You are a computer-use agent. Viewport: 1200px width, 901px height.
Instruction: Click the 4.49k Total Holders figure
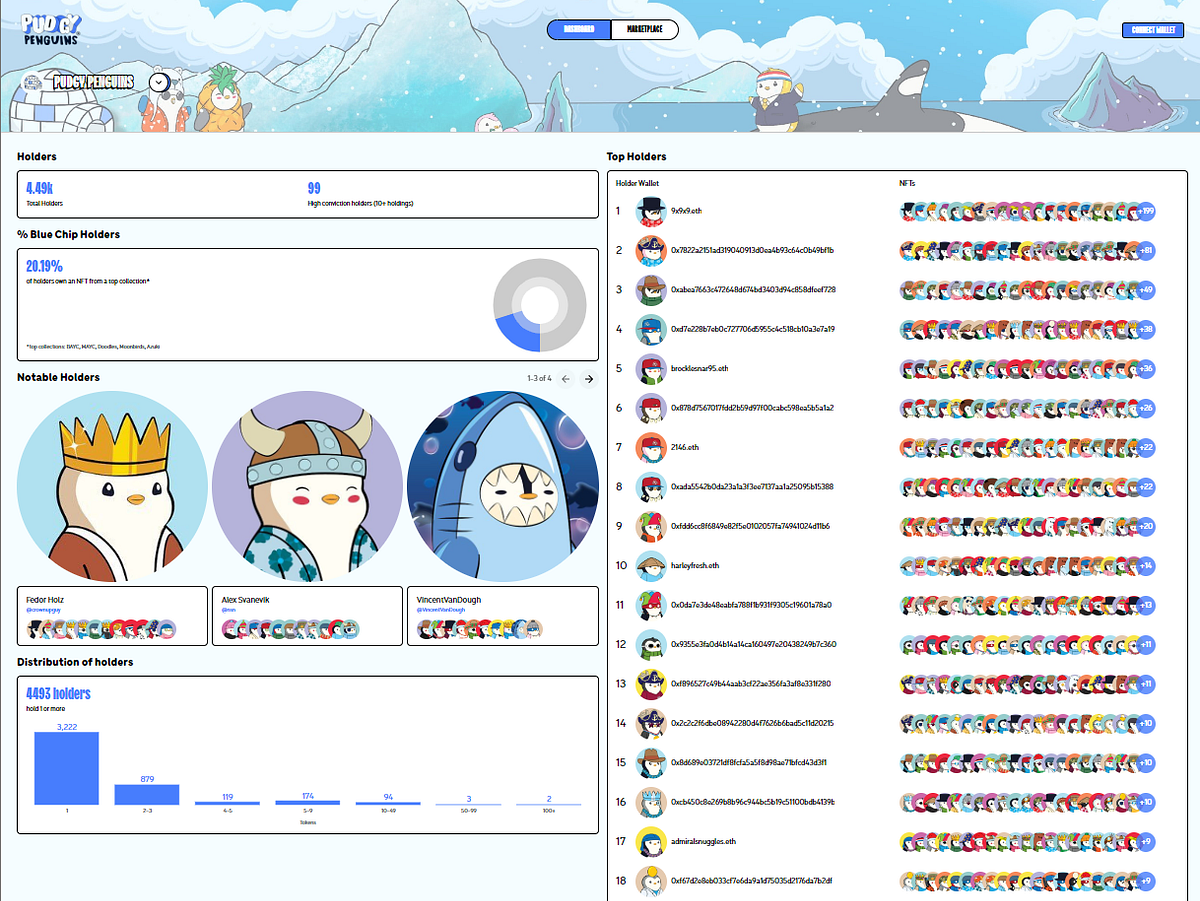pyautogui.click(x=40, y=187)
